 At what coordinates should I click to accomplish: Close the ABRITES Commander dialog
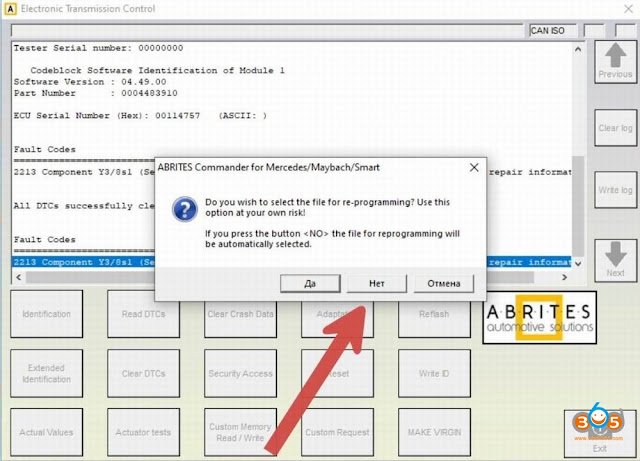point(474,167)
